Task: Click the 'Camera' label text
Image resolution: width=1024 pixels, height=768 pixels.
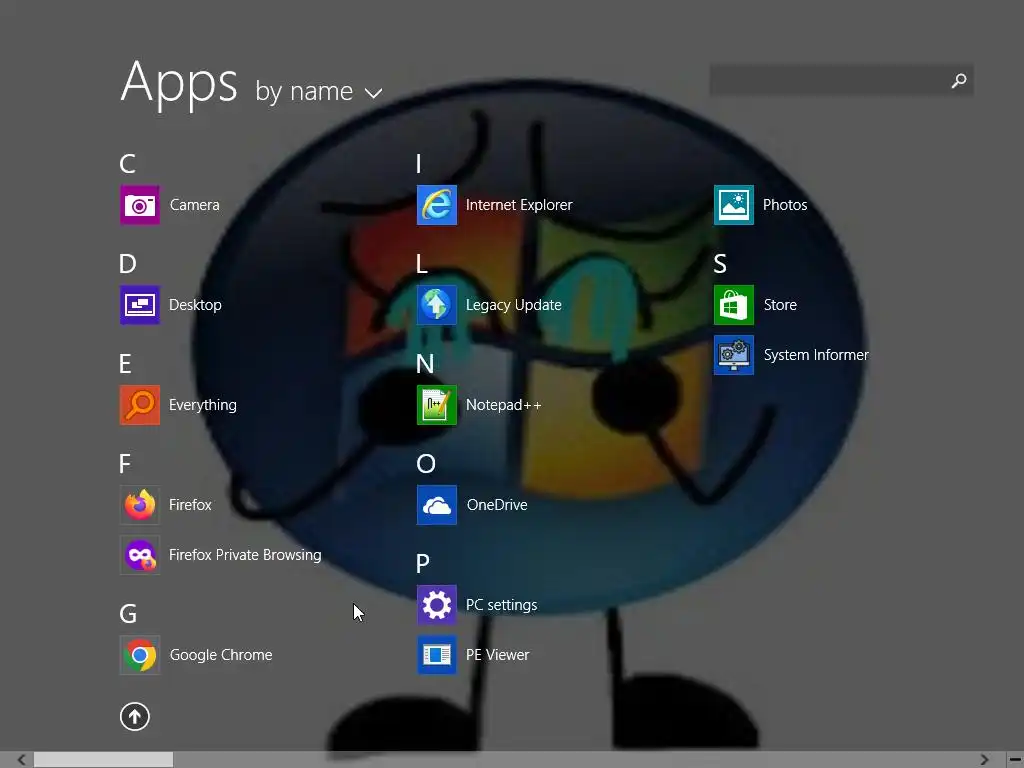Action: 195,205
